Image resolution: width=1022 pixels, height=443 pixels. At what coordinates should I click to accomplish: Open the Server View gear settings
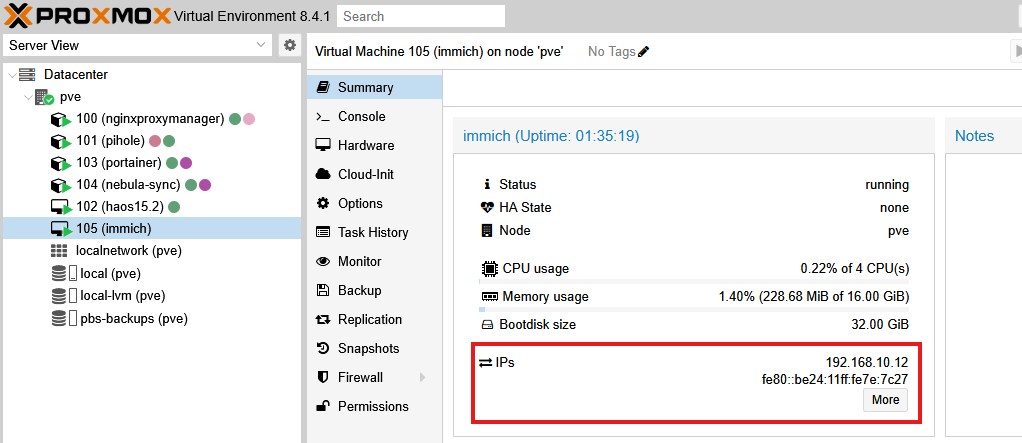click(290, 46)
